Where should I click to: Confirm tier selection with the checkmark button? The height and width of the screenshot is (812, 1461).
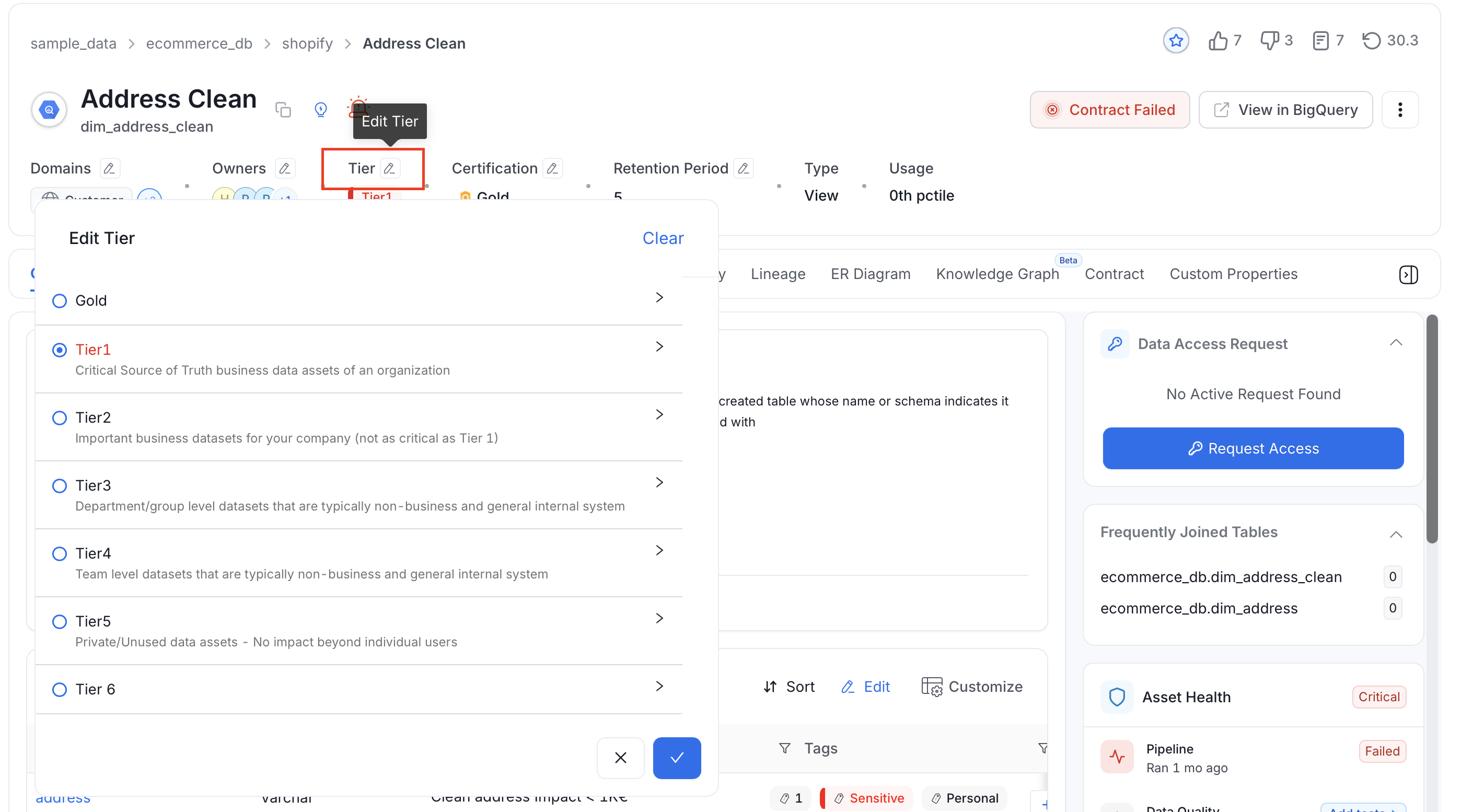677,758
